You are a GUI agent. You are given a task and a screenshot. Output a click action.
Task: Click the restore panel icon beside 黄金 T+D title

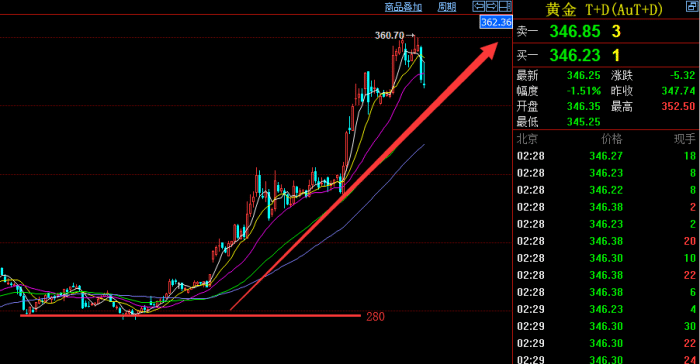pos(692,6)
